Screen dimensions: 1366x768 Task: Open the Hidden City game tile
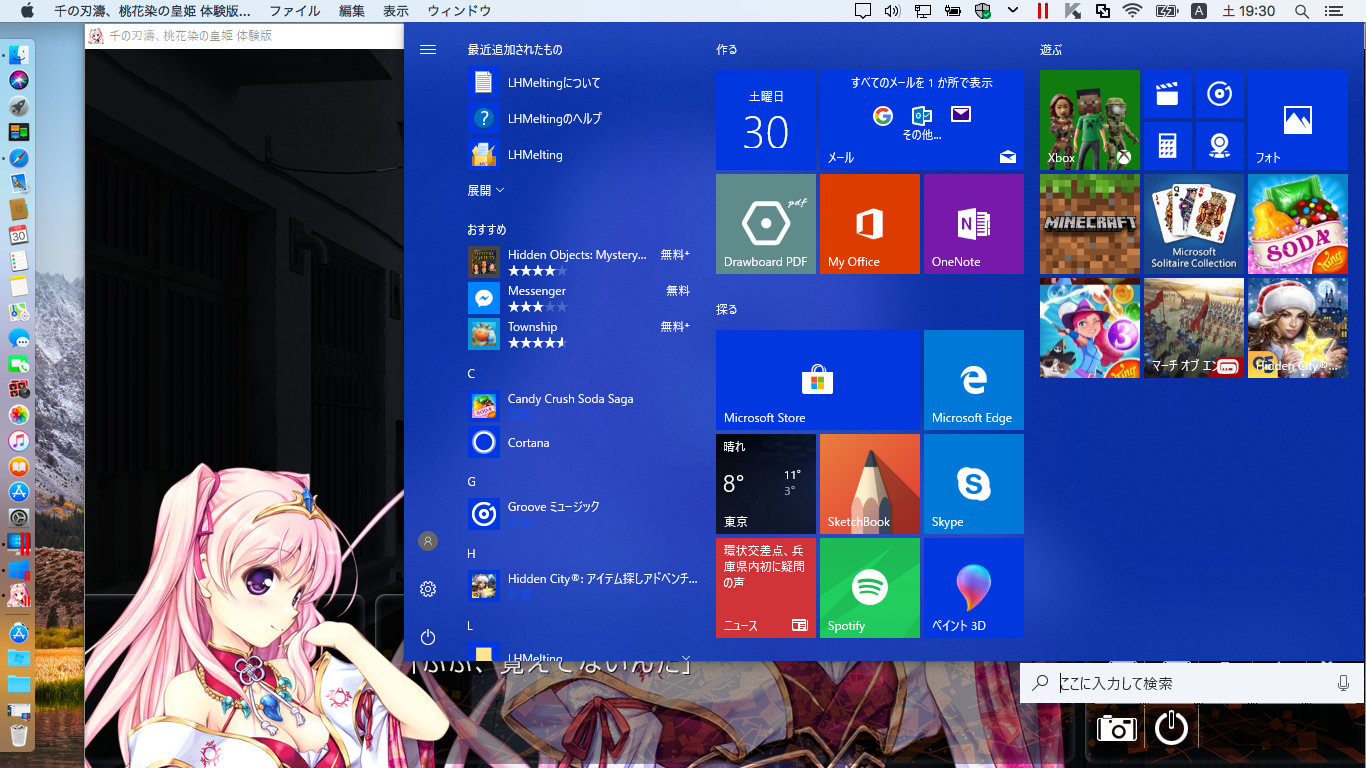pyautogui.click(x=1298, y=328)
